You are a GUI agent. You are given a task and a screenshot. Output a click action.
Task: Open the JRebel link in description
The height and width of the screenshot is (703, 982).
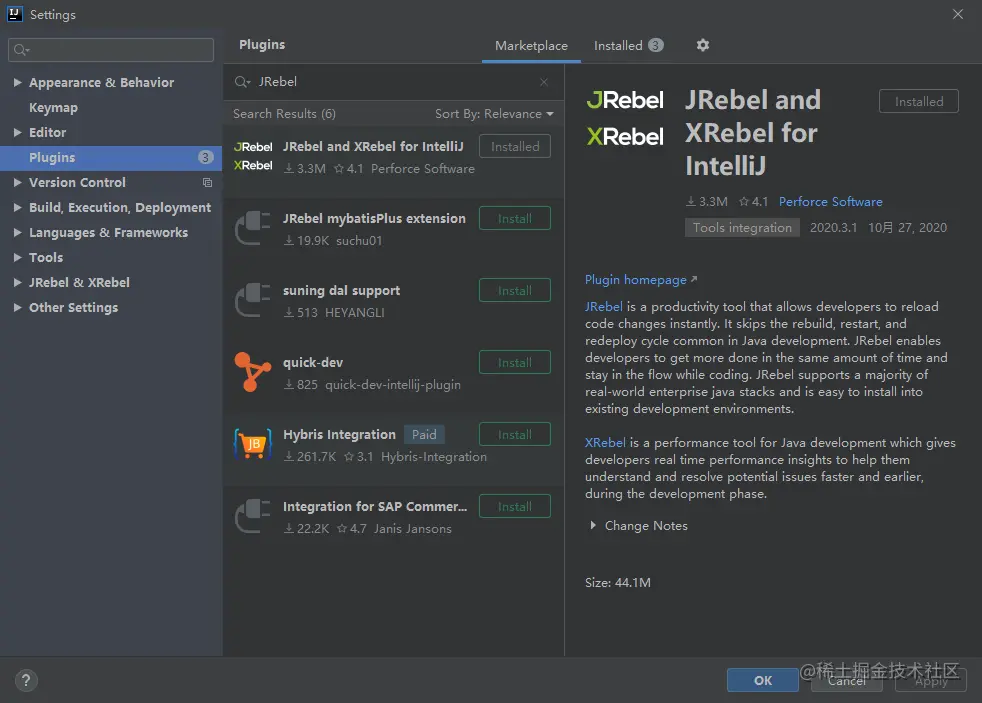coord(604,307)
